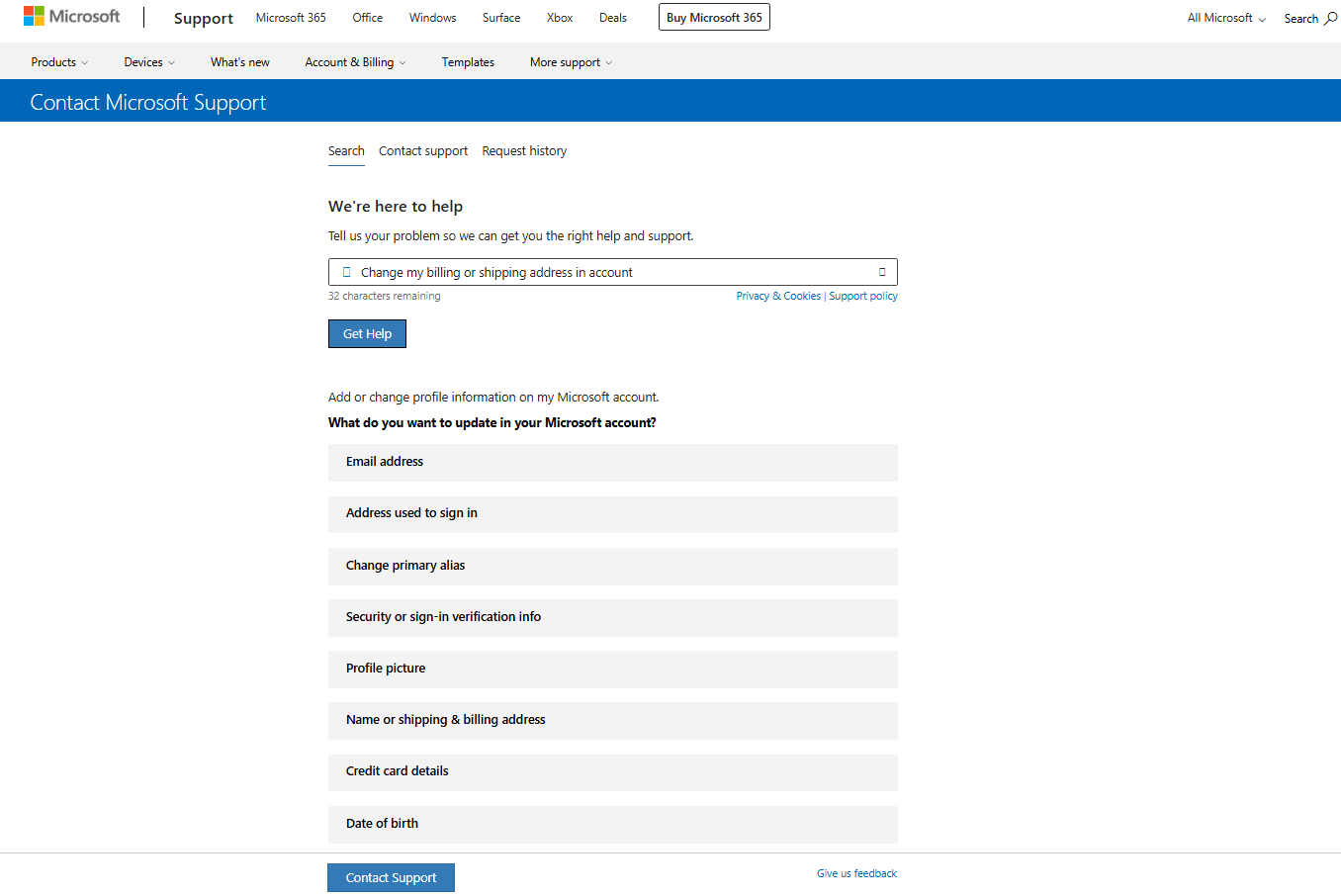Viewport: 1341px width, 896px height.
Task: Choose Security or sign-in verification info
Action: click(613, 617)
